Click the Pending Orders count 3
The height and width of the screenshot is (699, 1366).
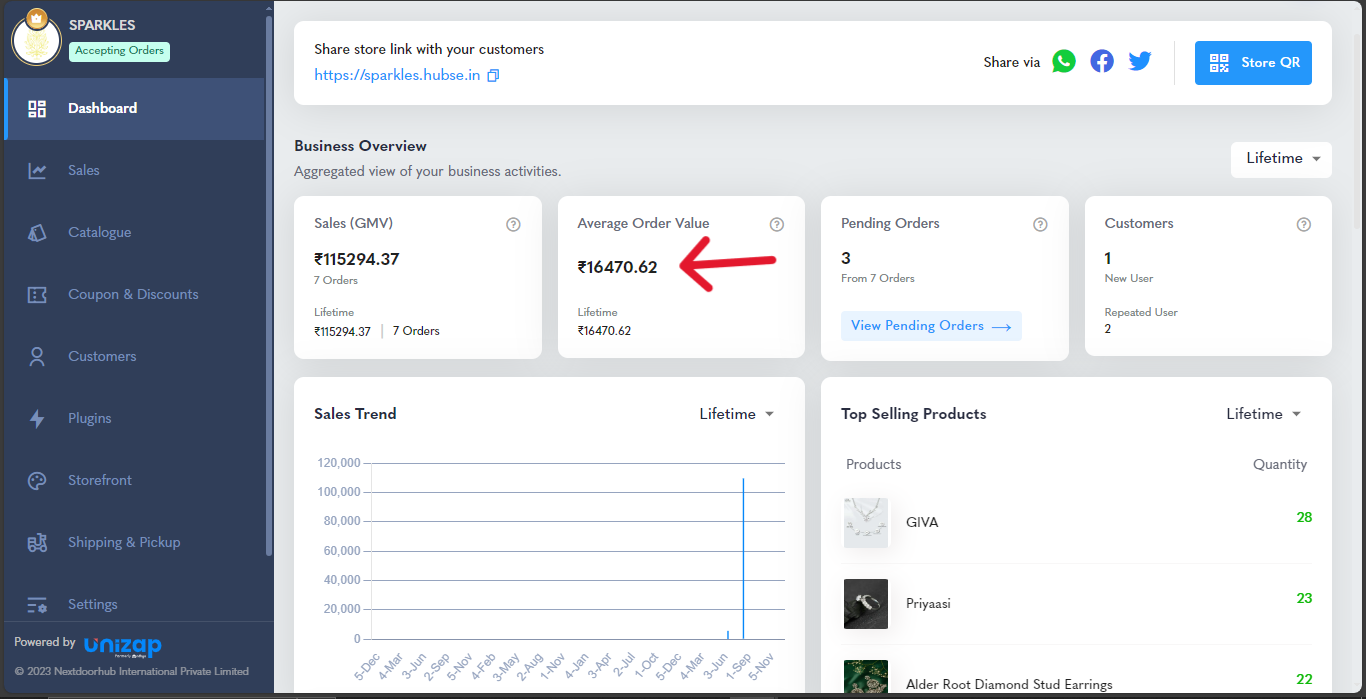pos(846,259)
